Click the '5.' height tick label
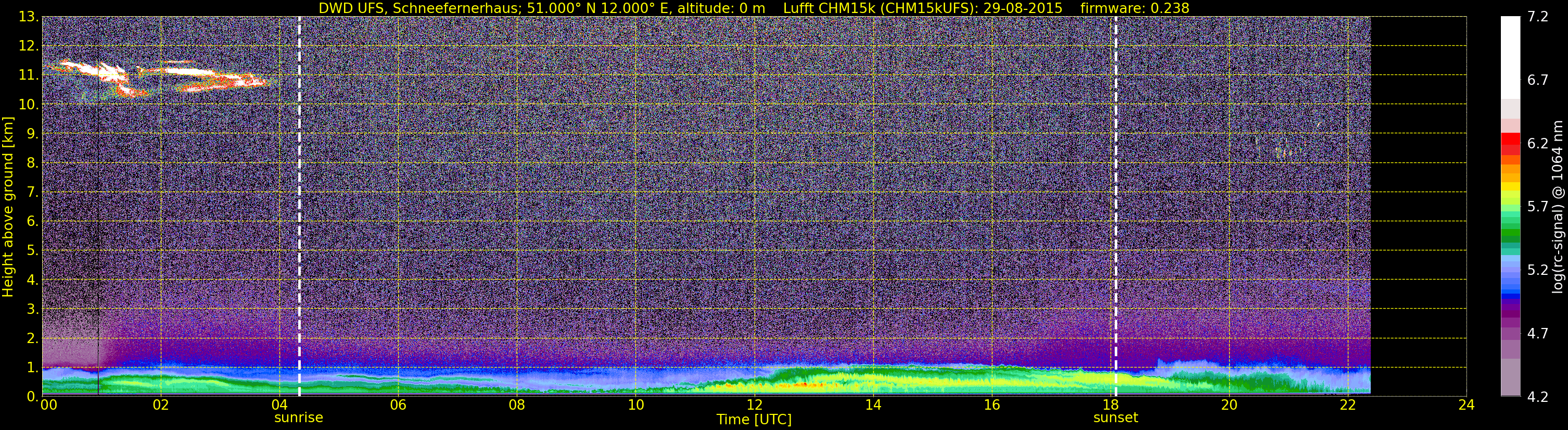1568x430 pixels. [32, 250]
